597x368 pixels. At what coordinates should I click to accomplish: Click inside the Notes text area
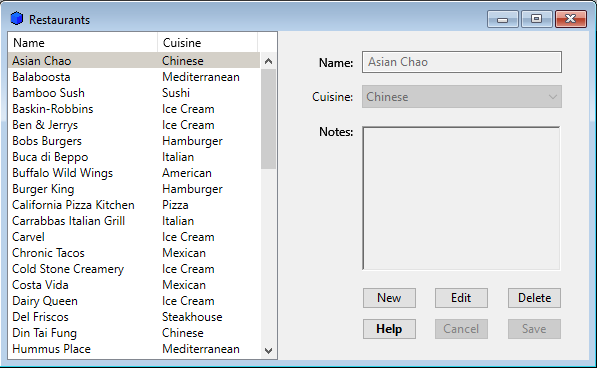tap(461, 198)
